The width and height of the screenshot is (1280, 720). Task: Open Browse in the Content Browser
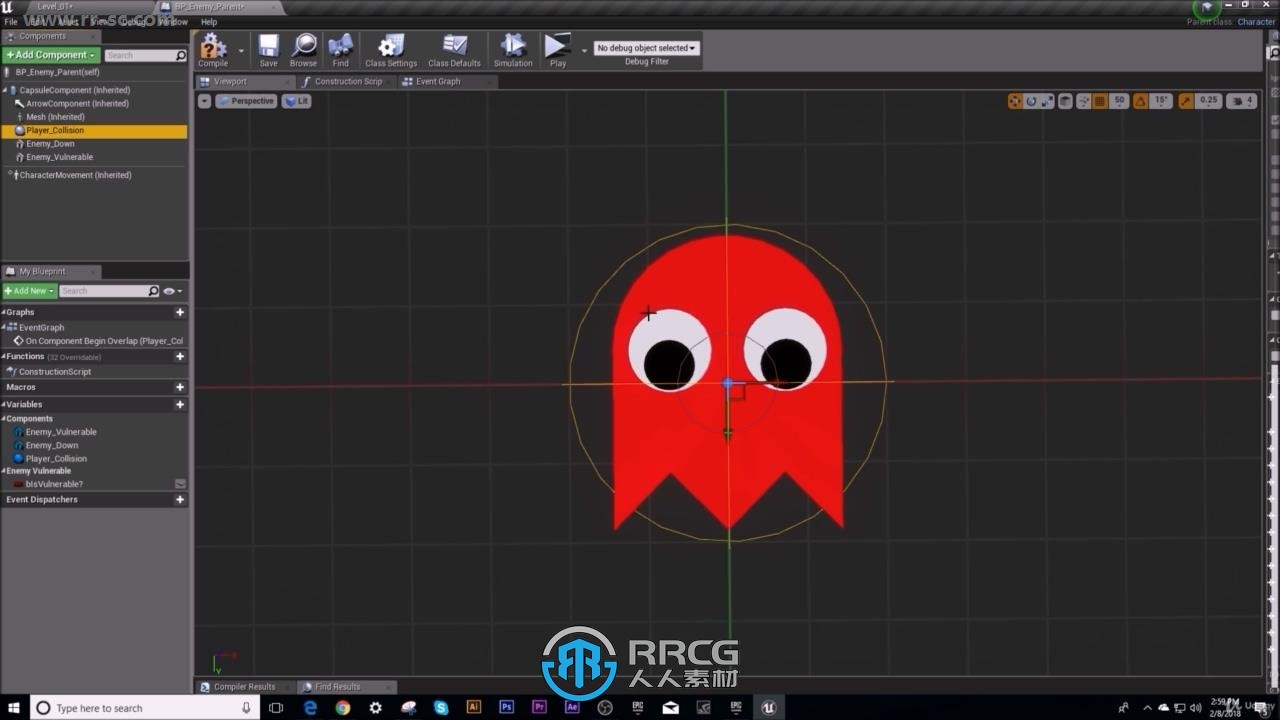(x=303, y=50)
